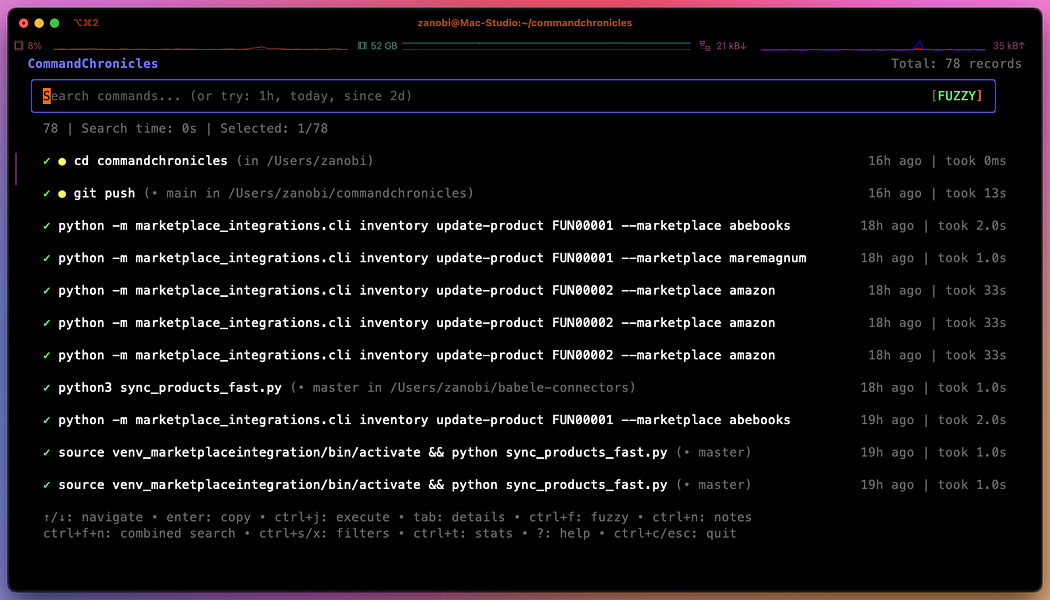
Task: Click the green checkmark for git push
Action: point(46,194)
